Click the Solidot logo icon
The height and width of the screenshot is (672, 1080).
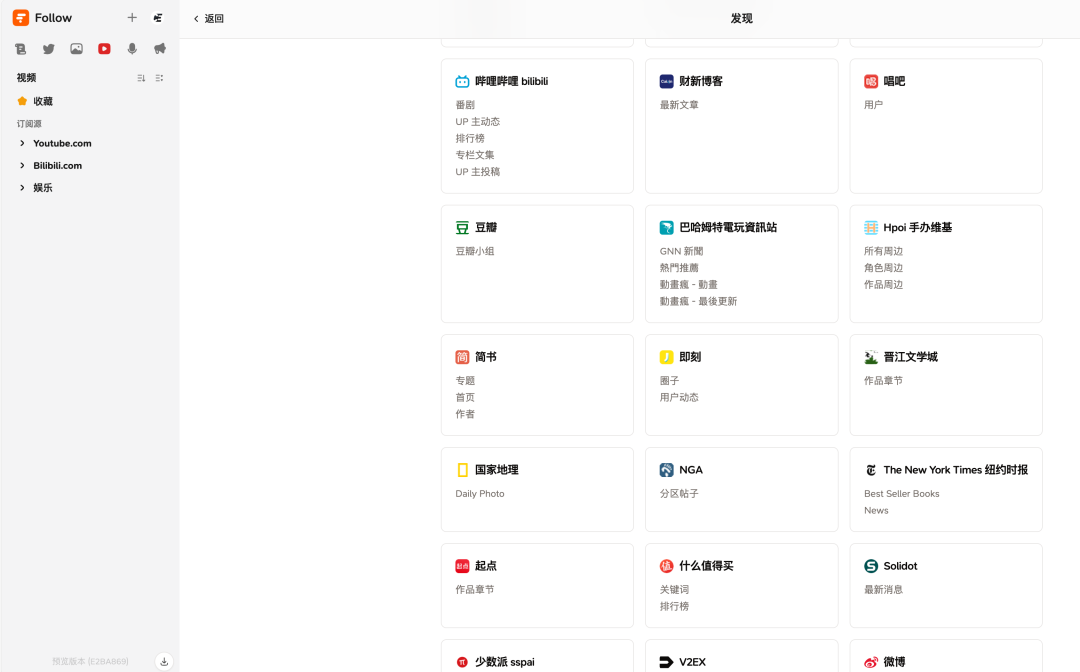[871, 566]
